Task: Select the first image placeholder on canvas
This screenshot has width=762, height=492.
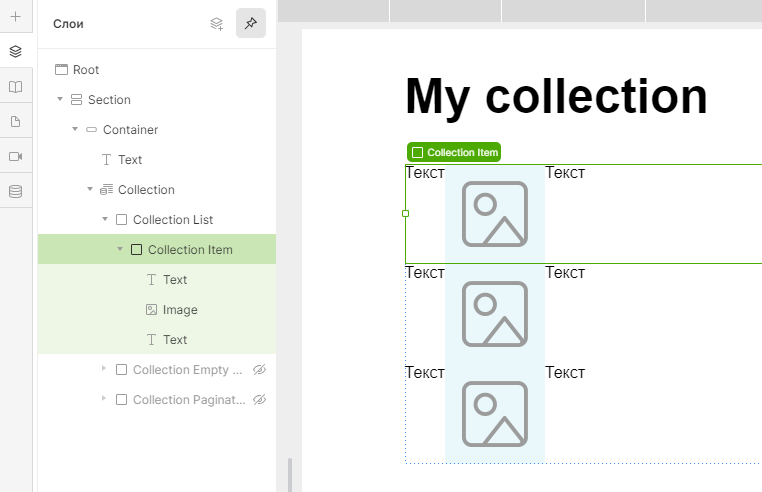Action: [495, 214]
